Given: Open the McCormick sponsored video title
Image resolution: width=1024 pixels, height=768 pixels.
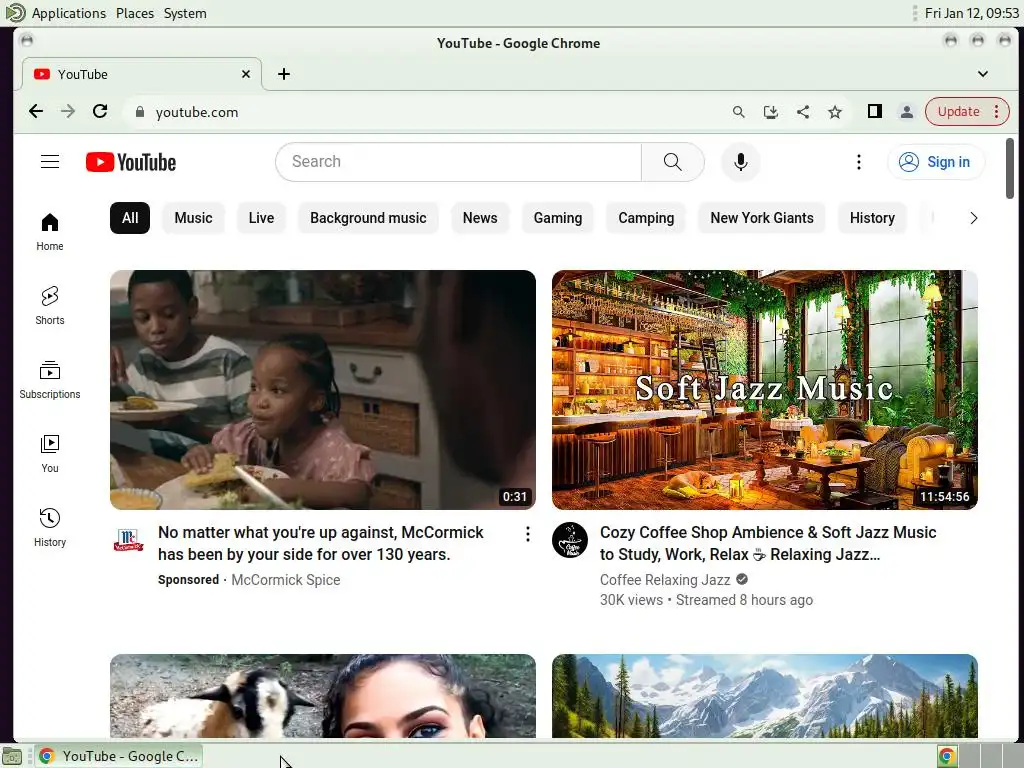Looking at the screenshot, I should [321, 543].
